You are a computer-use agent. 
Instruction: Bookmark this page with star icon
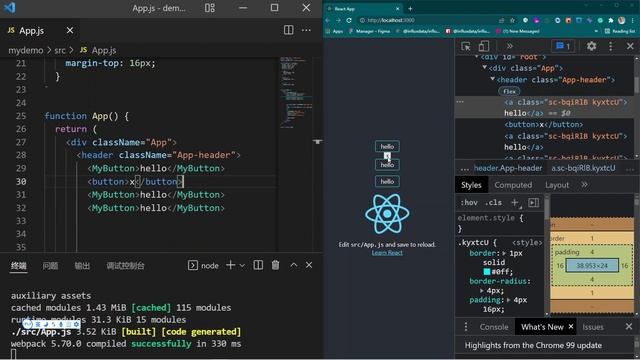coord(512,20)
